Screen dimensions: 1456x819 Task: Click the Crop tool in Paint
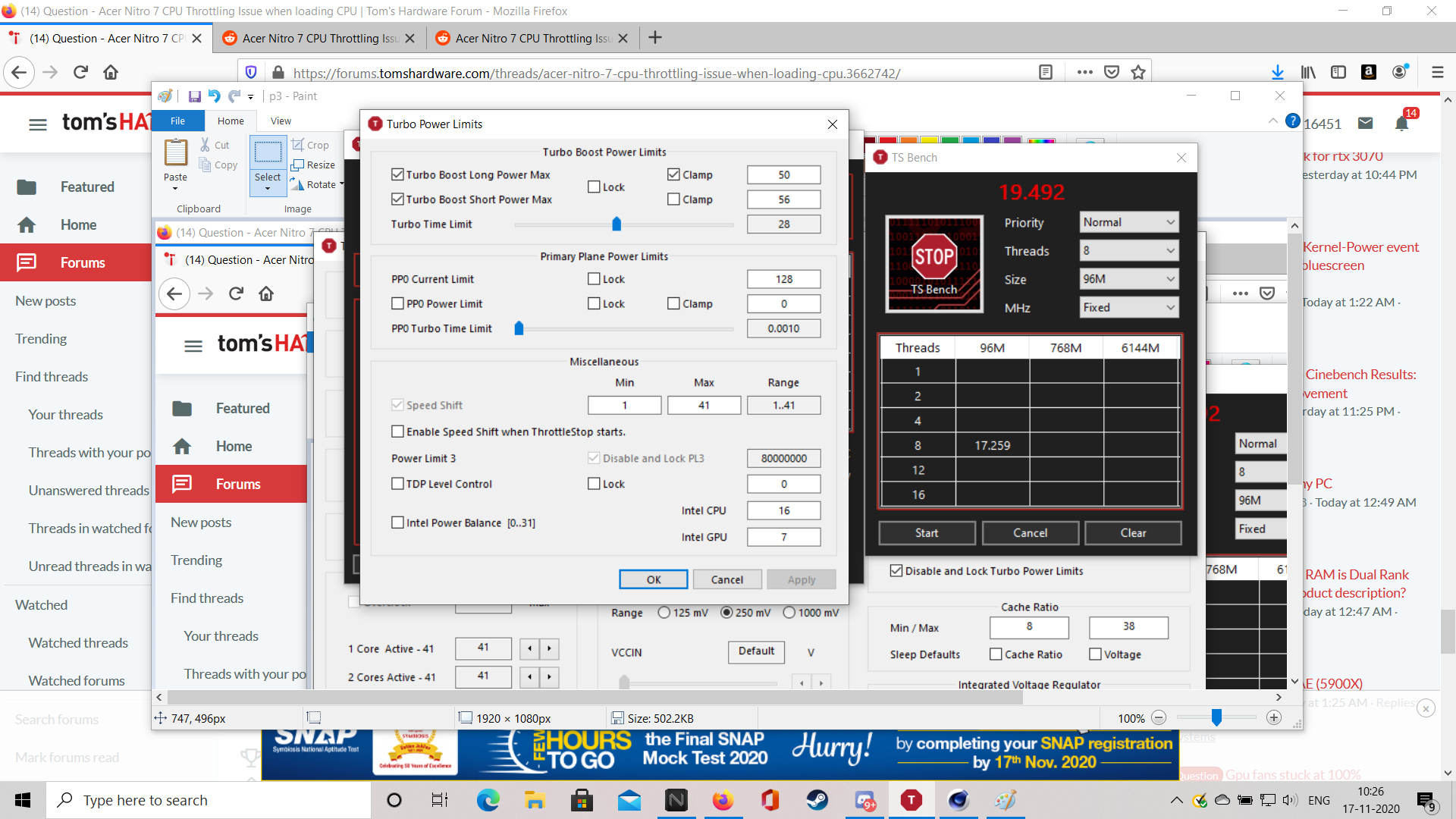point(310,145)
